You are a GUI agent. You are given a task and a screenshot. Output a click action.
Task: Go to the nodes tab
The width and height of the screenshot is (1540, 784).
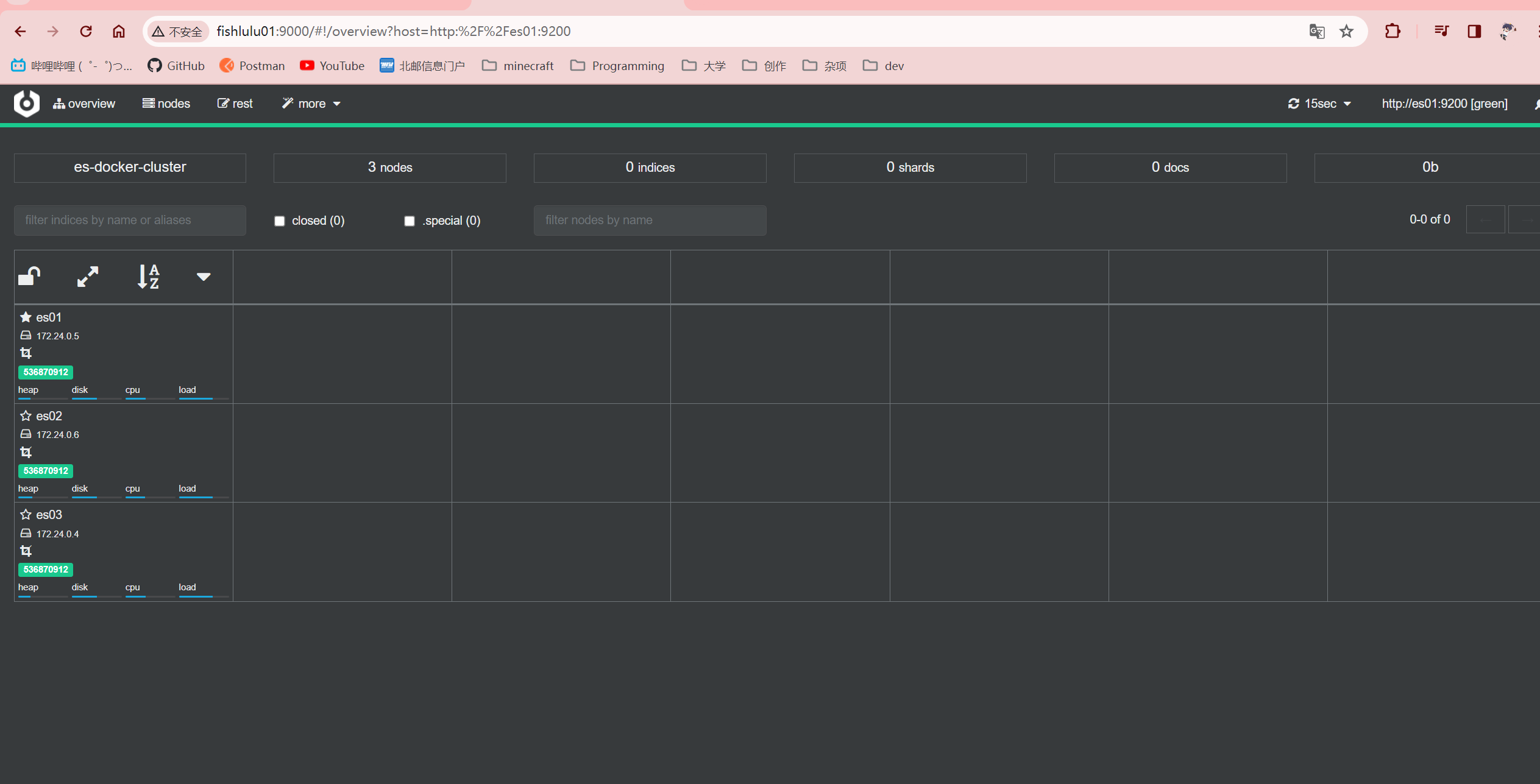166,104
